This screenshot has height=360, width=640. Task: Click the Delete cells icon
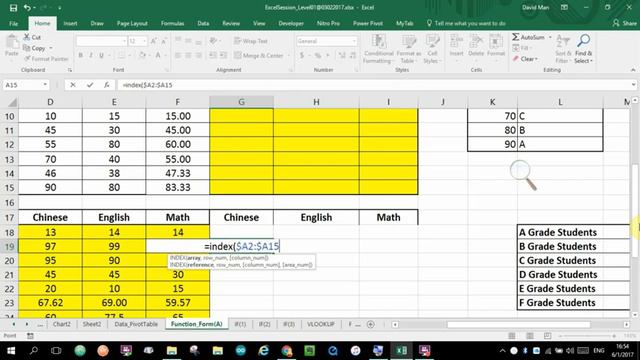pos(476,42)
